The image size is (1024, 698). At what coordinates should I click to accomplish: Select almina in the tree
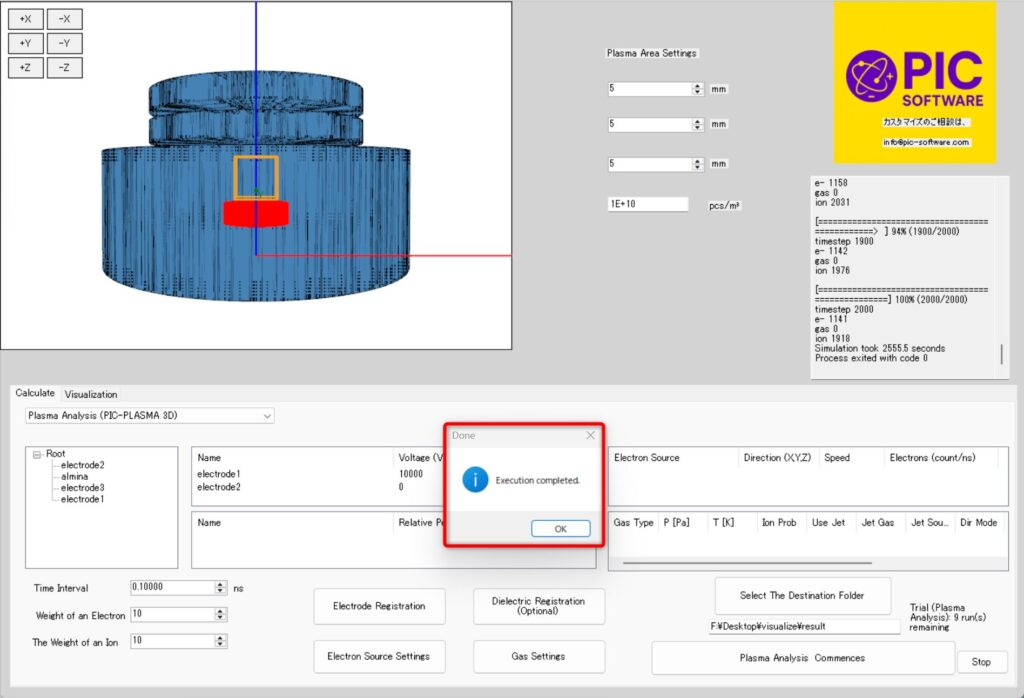click(74, 477)
